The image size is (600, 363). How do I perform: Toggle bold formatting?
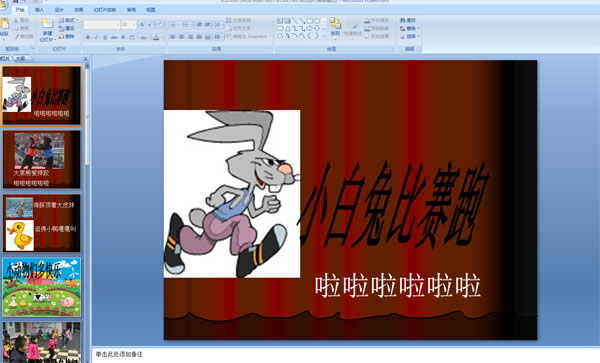point(88,37)
